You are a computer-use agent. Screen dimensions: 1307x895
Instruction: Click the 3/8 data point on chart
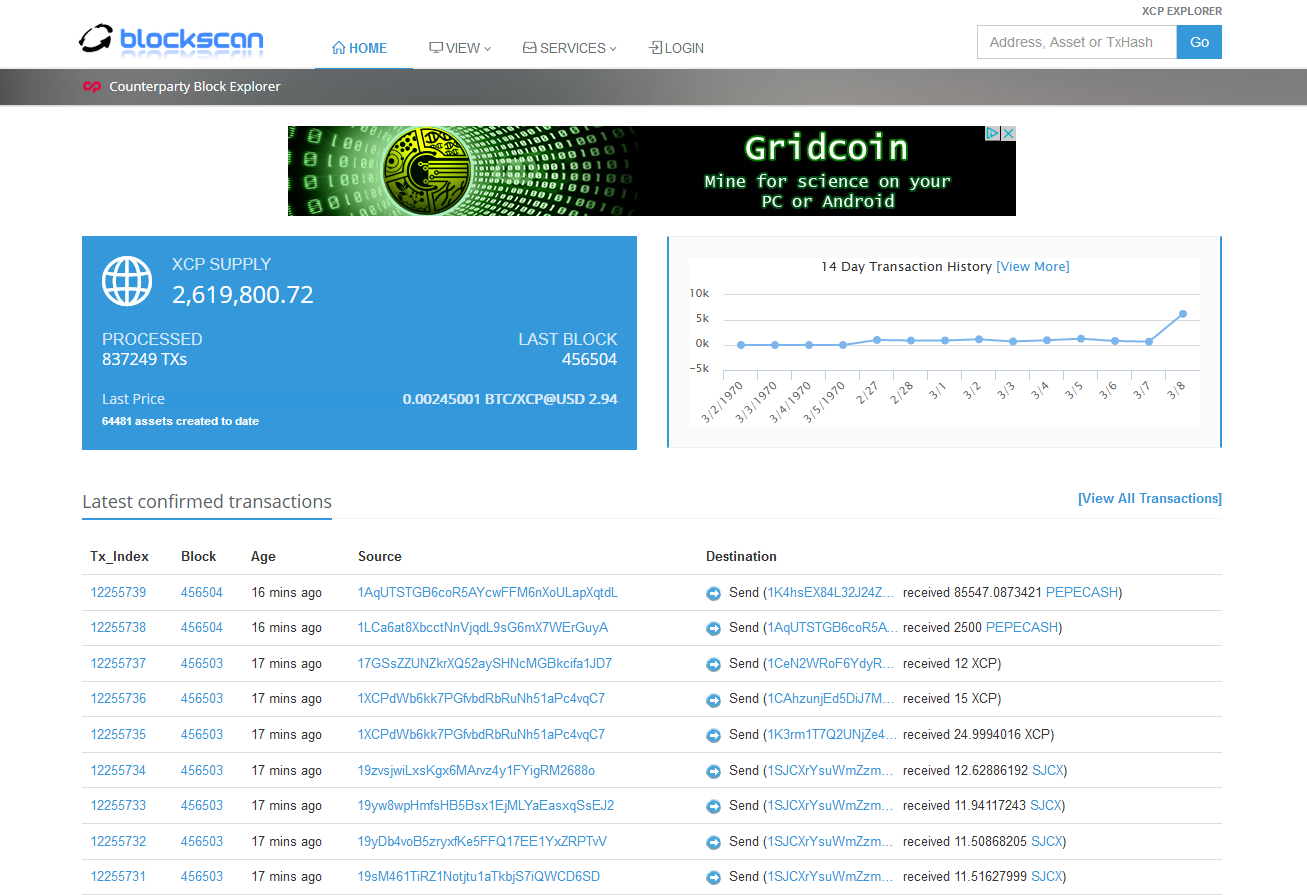coord(1182,314)
